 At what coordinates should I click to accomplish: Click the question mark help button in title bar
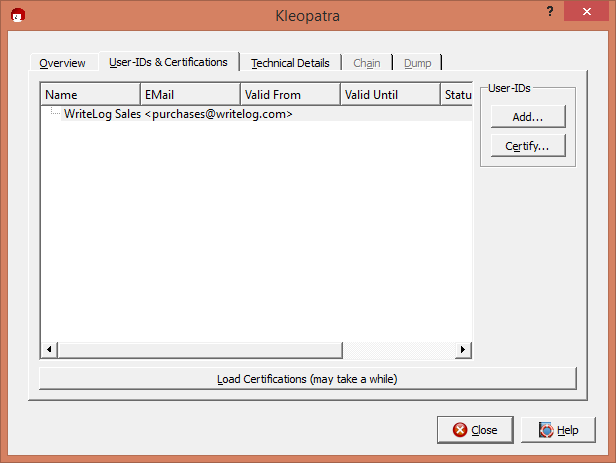point(550,11)
